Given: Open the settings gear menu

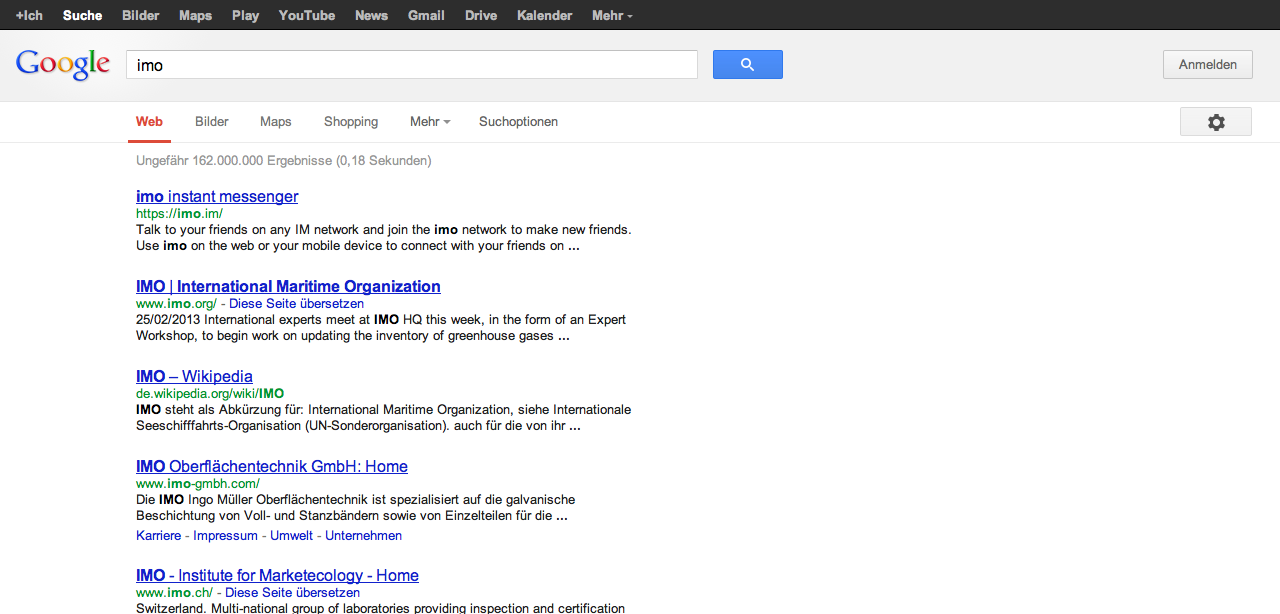Looking at the screenshot, I should pos(1215,122).
